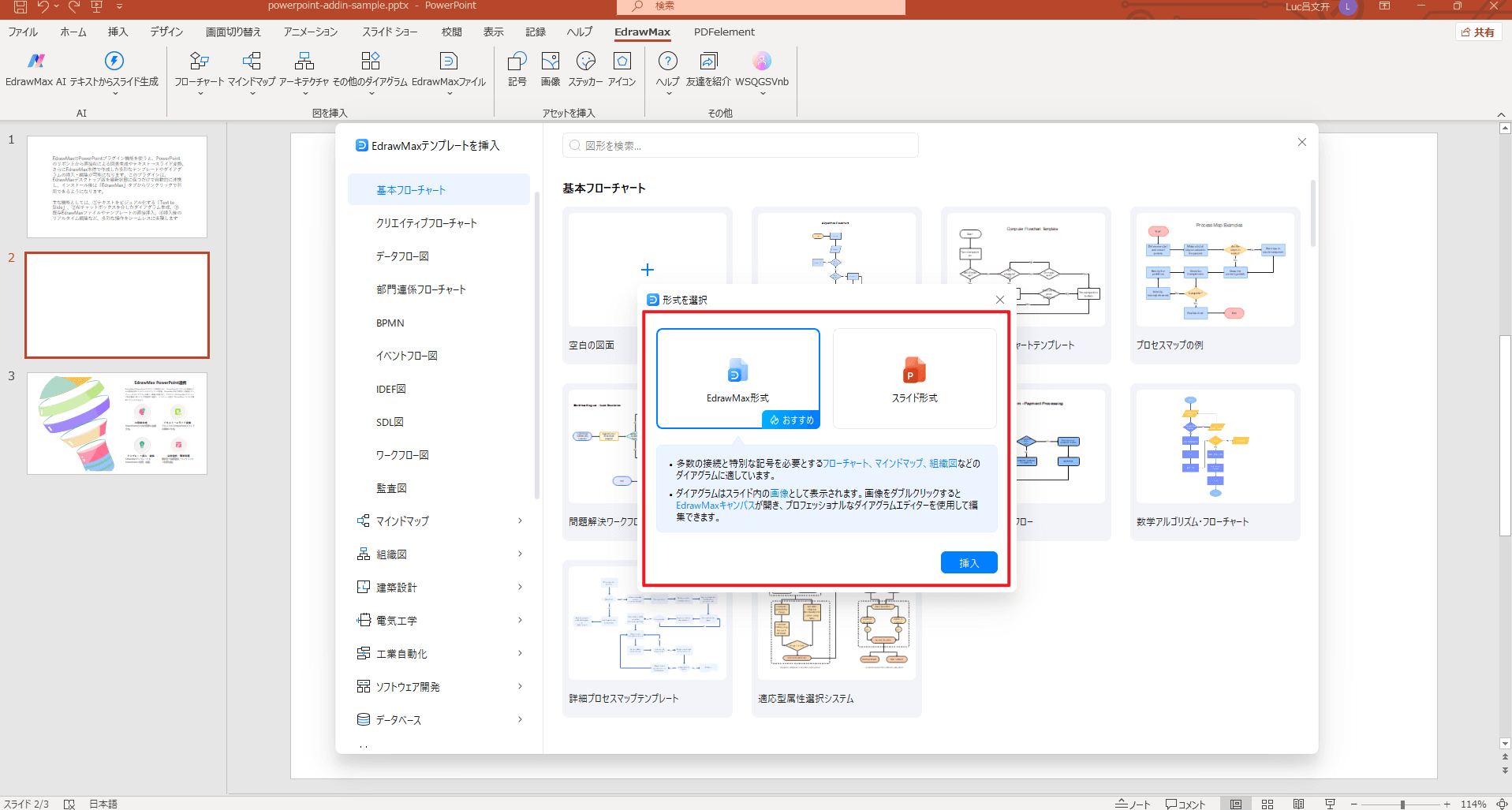Image resolution: width=1512 pixels, height=810 pixels.
Task: Click the Undo icon in title bar
Action: (x=43, y=6)
